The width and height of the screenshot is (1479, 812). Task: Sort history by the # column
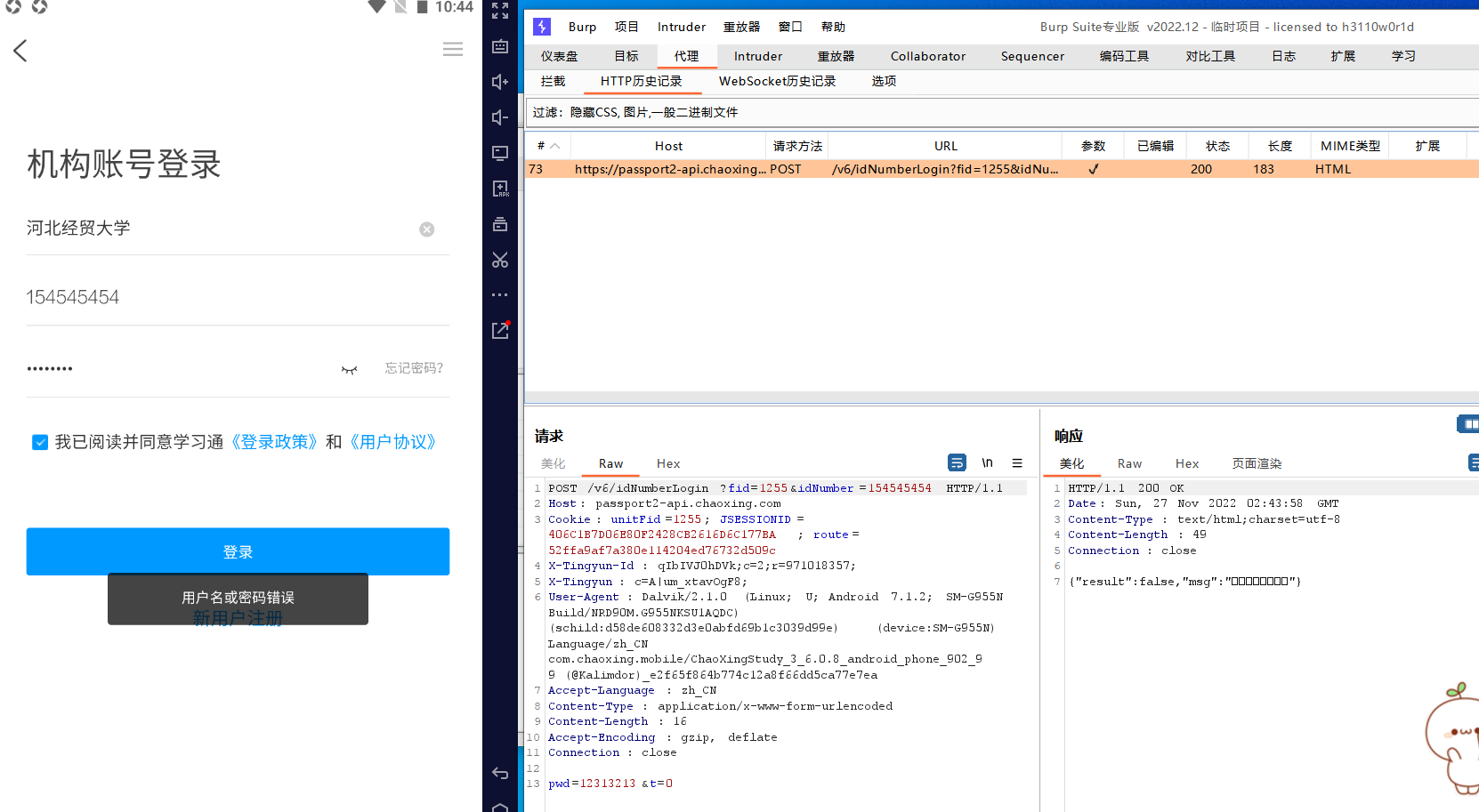(547, 146)
